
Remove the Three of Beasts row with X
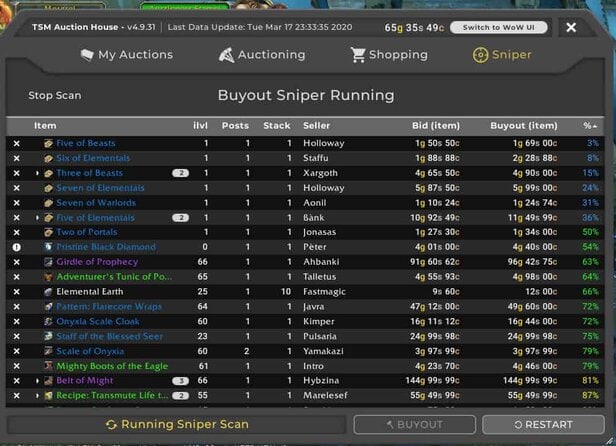coord(16,173)
